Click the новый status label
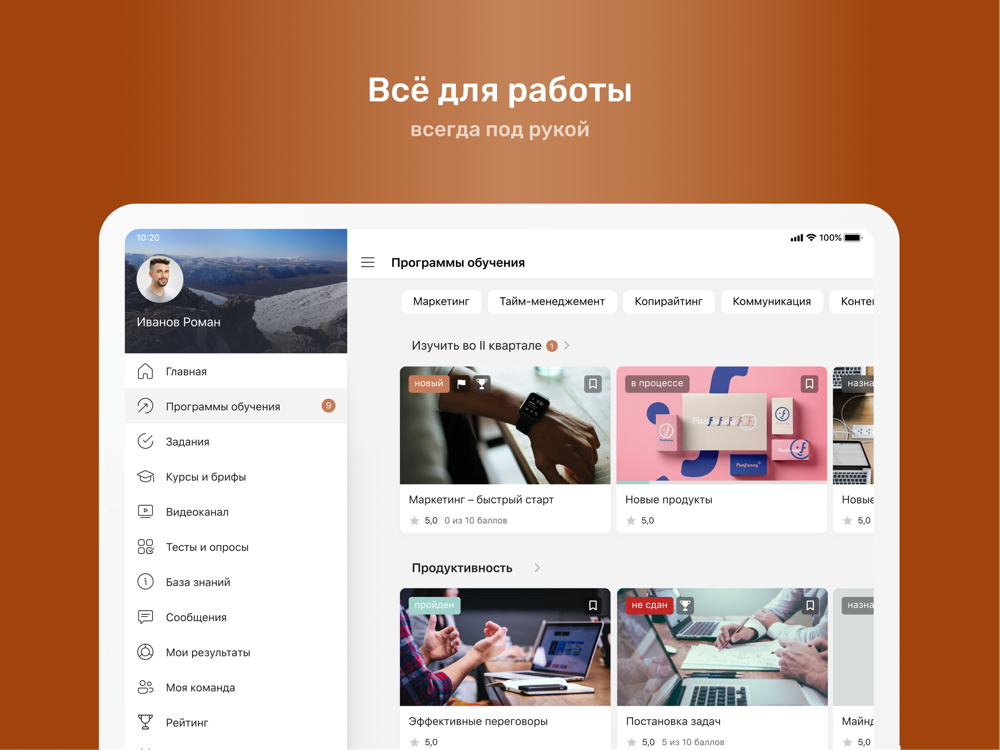 click(x=429, y=383)
